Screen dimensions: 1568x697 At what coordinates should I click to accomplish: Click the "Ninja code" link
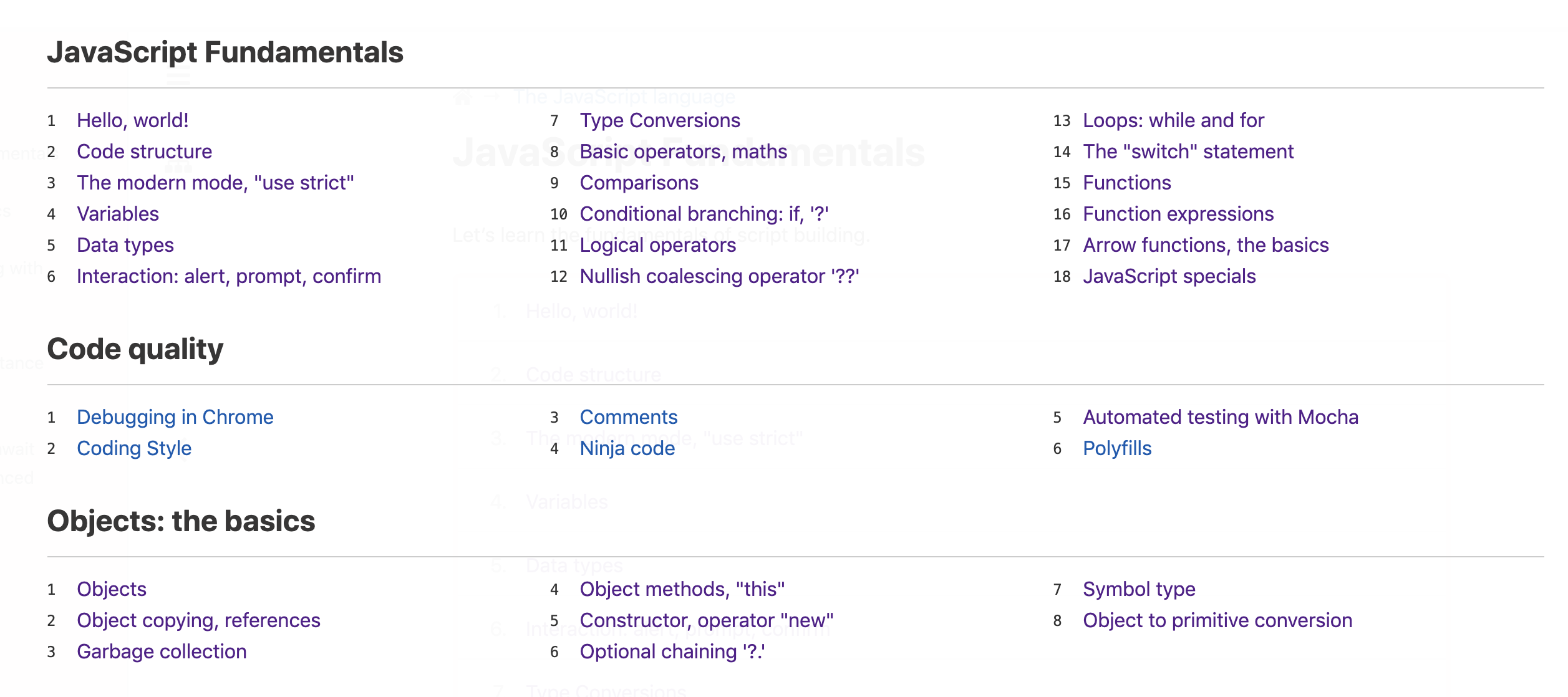tap(627, 448)
